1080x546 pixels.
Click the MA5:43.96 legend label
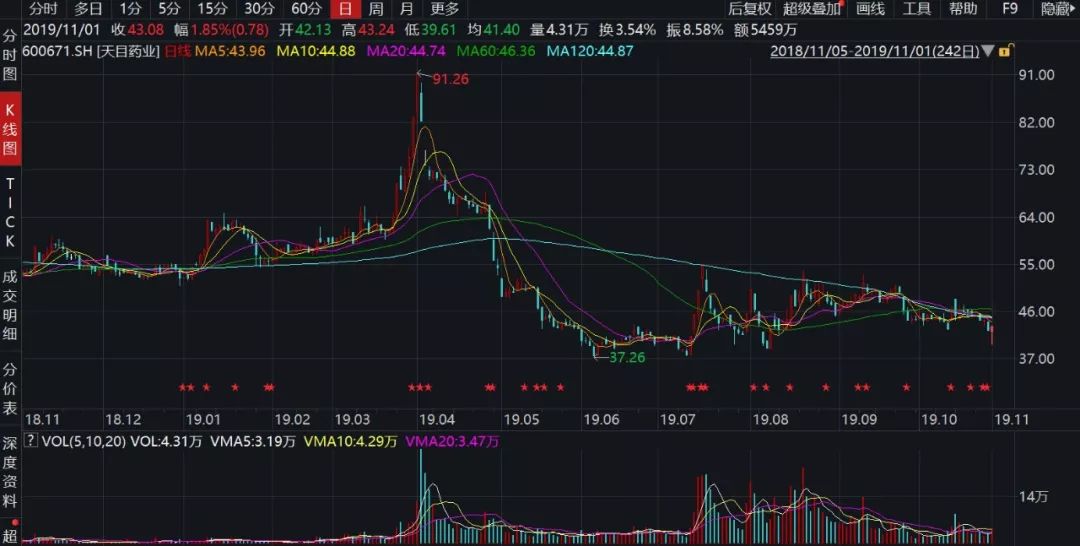pyautogui.click(x=230, y=51)
